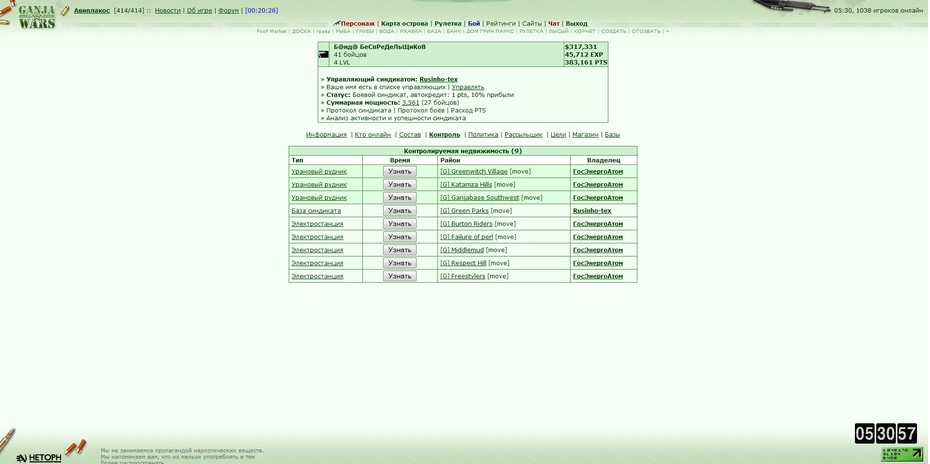Switch to the Рассыльщик tab
Viewport: 930px width, 464px height.
523,135
